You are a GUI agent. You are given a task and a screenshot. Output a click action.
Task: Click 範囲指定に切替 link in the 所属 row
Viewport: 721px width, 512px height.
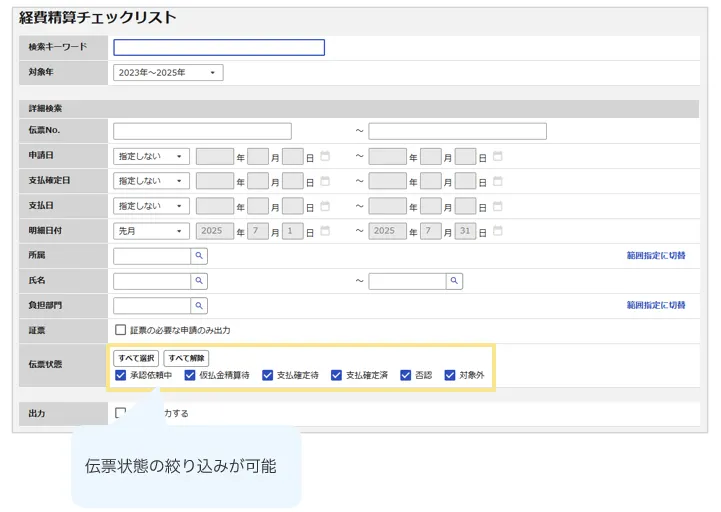coord(656,256)
